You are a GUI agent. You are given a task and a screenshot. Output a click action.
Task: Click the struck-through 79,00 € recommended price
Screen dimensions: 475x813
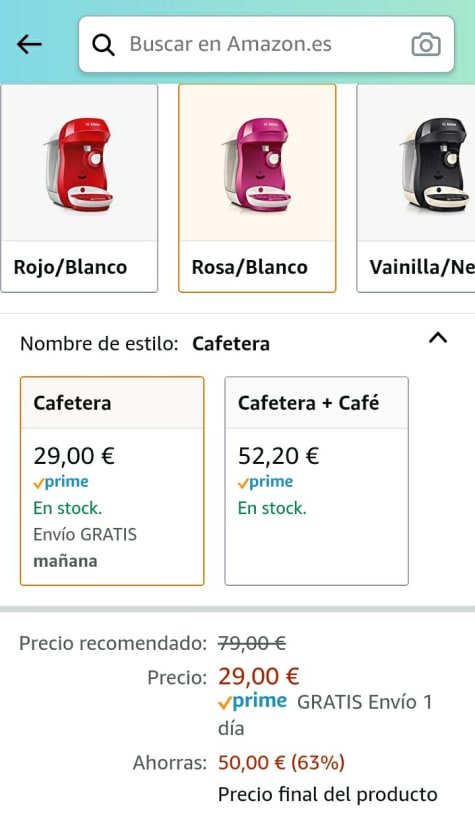[252, 643]
